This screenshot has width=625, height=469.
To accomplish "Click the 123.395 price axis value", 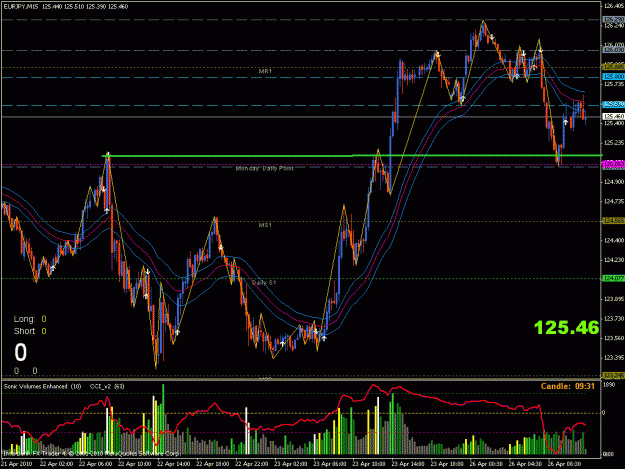I will tap(614, 357).
